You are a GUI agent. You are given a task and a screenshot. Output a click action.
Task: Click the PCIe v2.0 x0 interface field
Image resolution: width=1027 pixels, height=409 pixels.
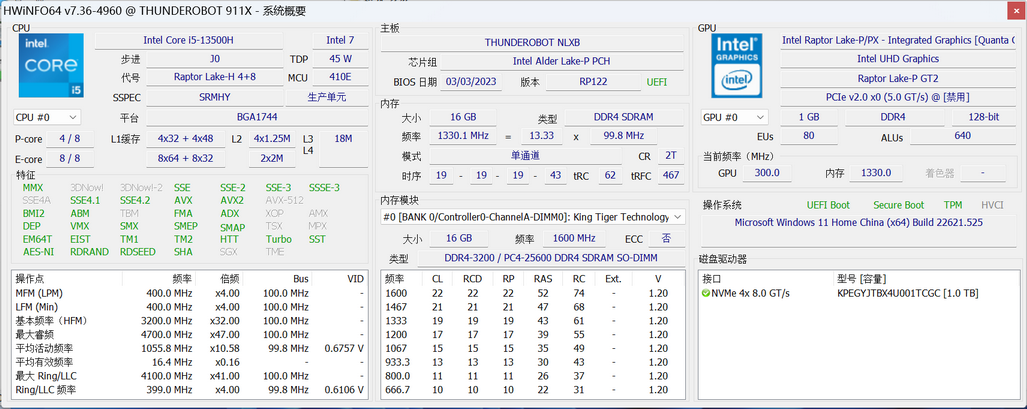click(898, 97)
